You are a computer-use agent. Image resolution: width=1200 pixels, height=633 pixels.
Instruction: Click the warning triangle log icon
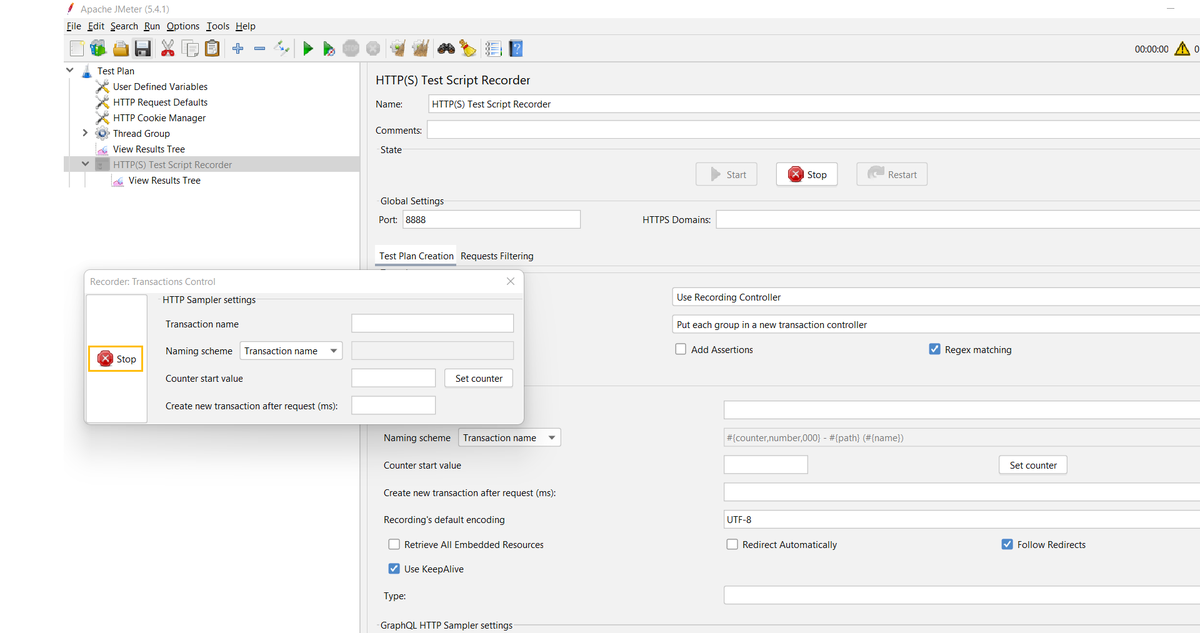click(x=1182, y=48)
